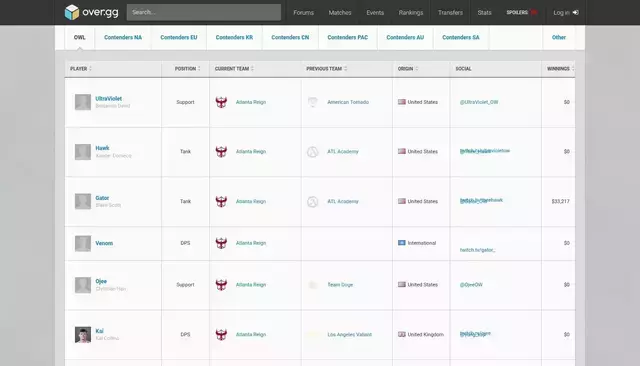
Task: Open the Other tab
Action: click(x=559, y=37)
